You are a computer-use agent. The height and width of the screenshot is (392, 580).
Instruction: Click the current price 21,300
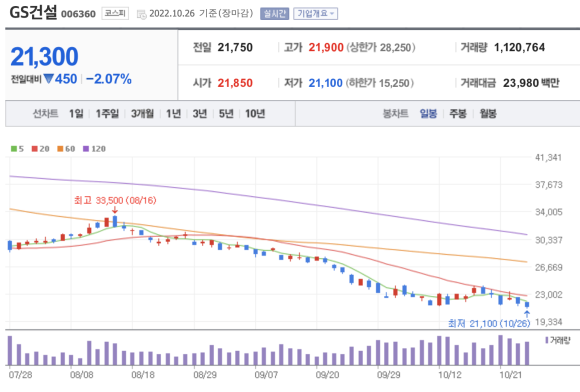44,57
